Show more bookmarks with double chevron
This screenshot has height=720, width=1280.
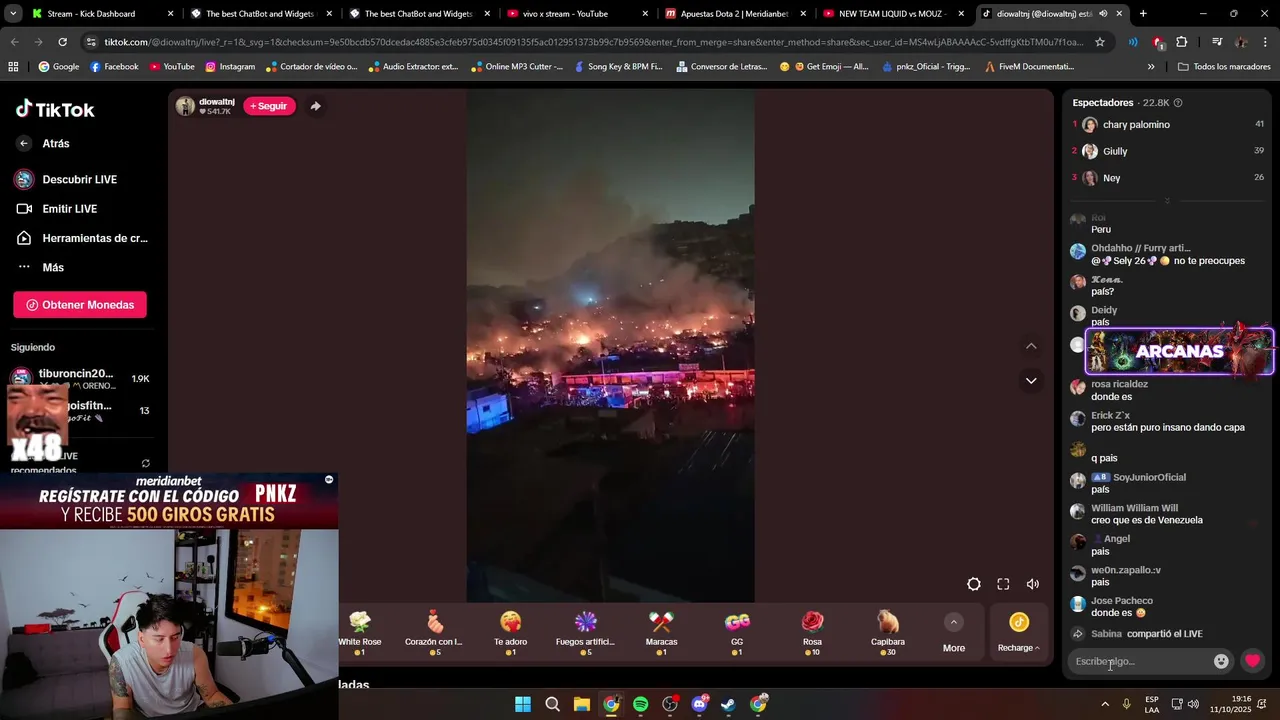1151,66
